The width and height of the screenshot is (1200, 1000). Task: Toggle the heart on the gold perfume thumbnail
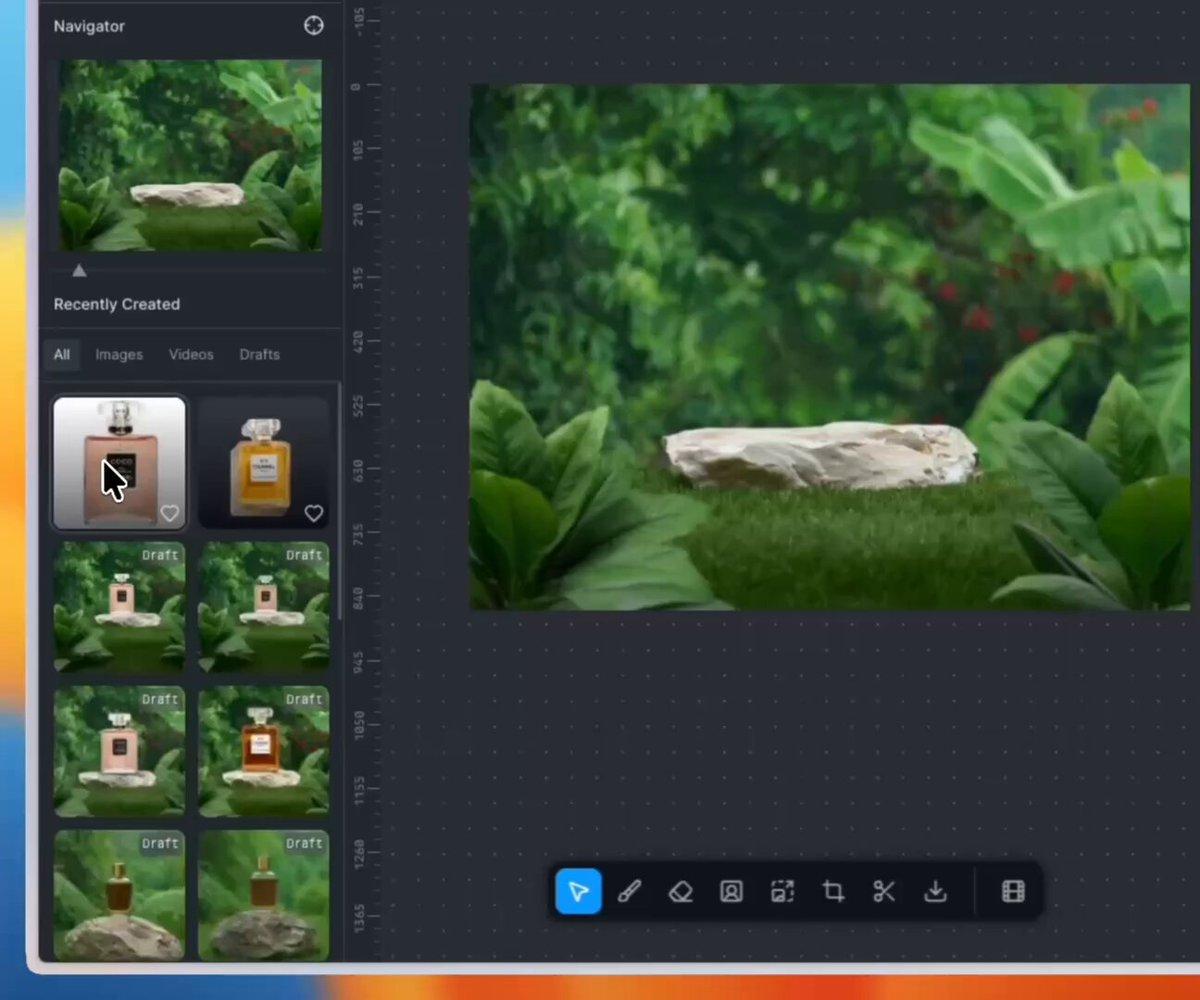point(313,513)
